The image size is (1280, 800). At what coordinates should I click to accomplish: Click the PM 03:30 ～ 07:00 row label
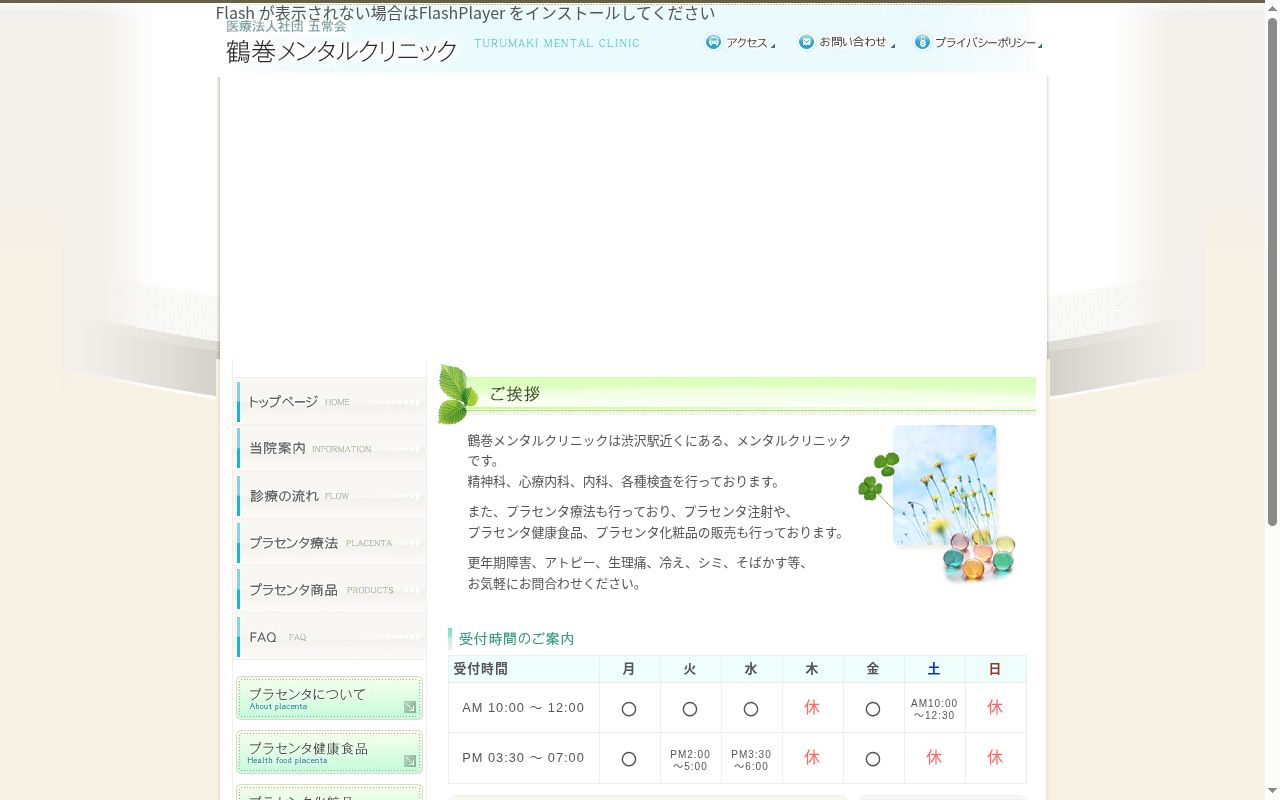[x=523, y=758]
